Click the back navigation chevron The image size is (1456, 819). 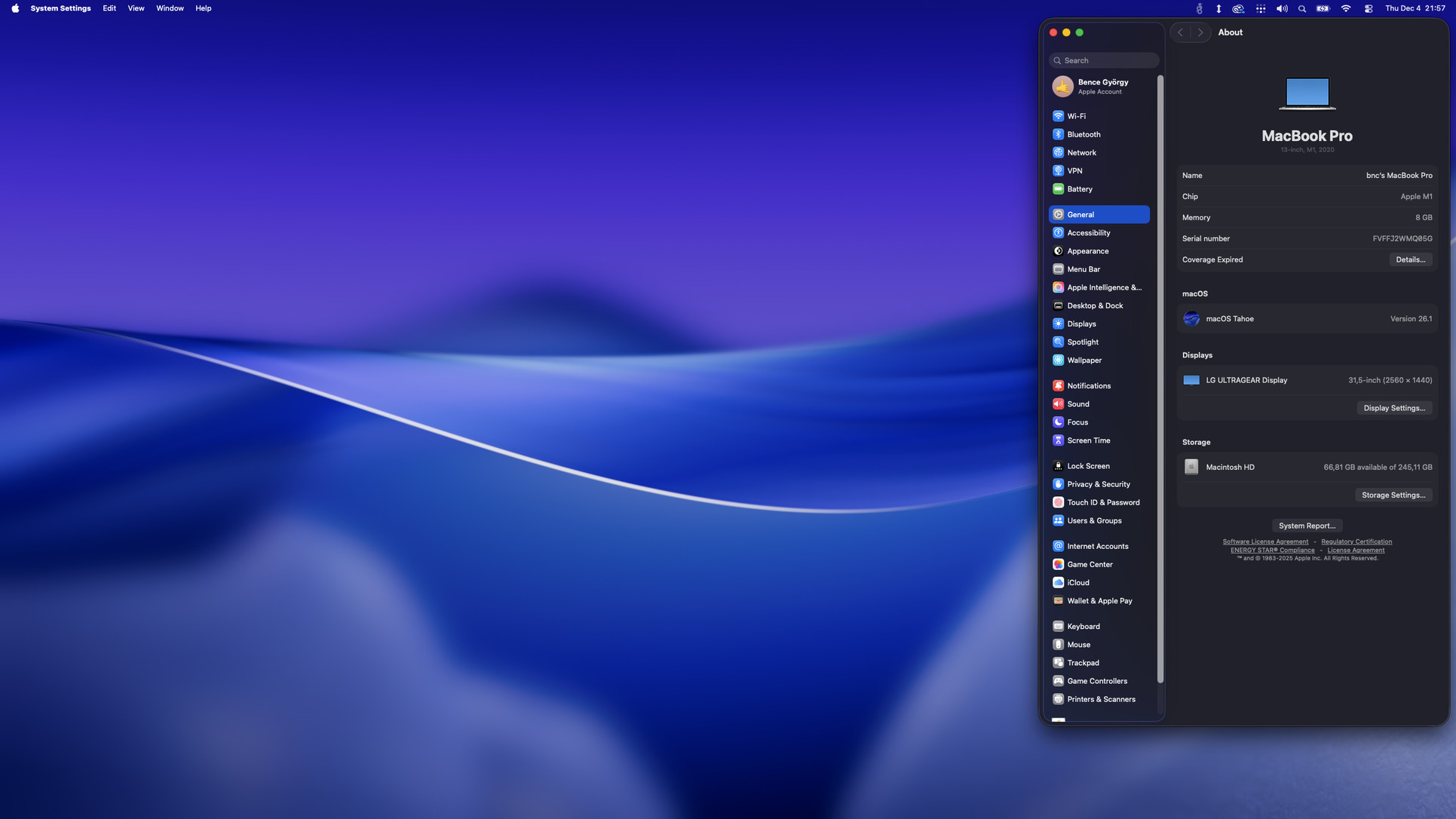(1181, 32)
